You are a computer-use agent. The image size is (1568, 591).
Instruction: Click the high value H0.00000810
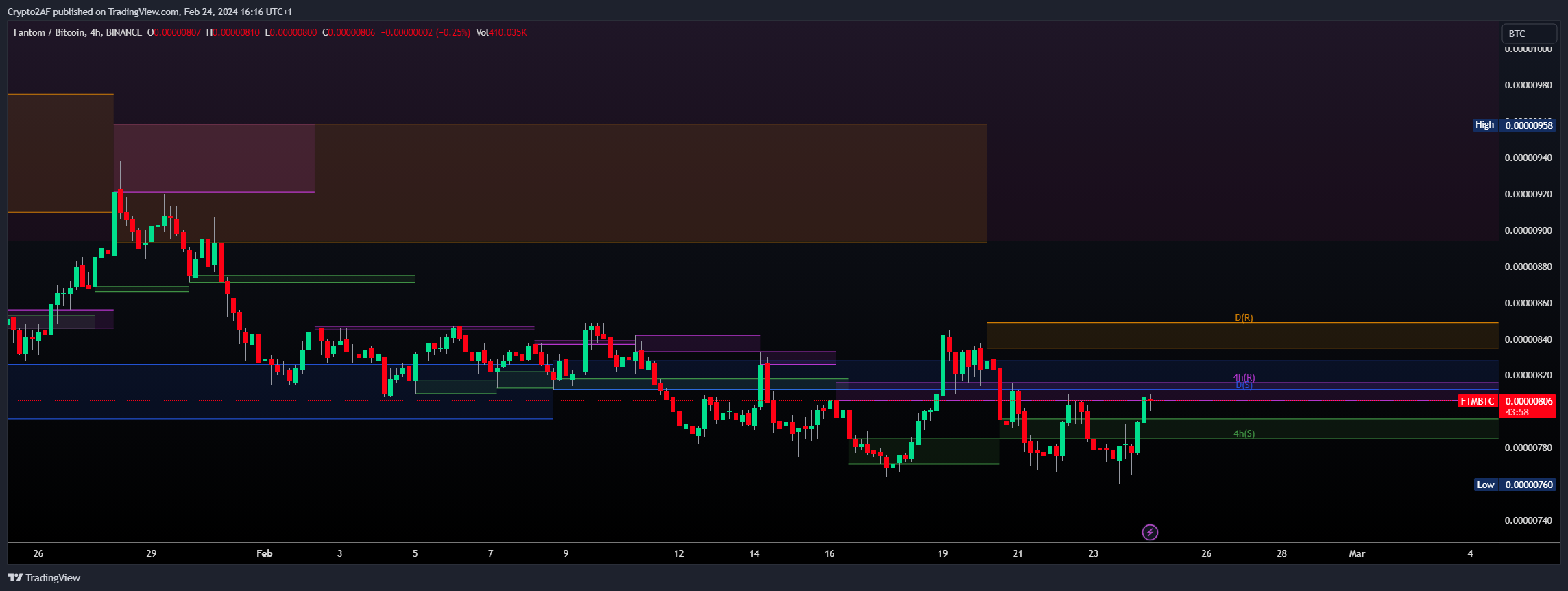point(233,32)
